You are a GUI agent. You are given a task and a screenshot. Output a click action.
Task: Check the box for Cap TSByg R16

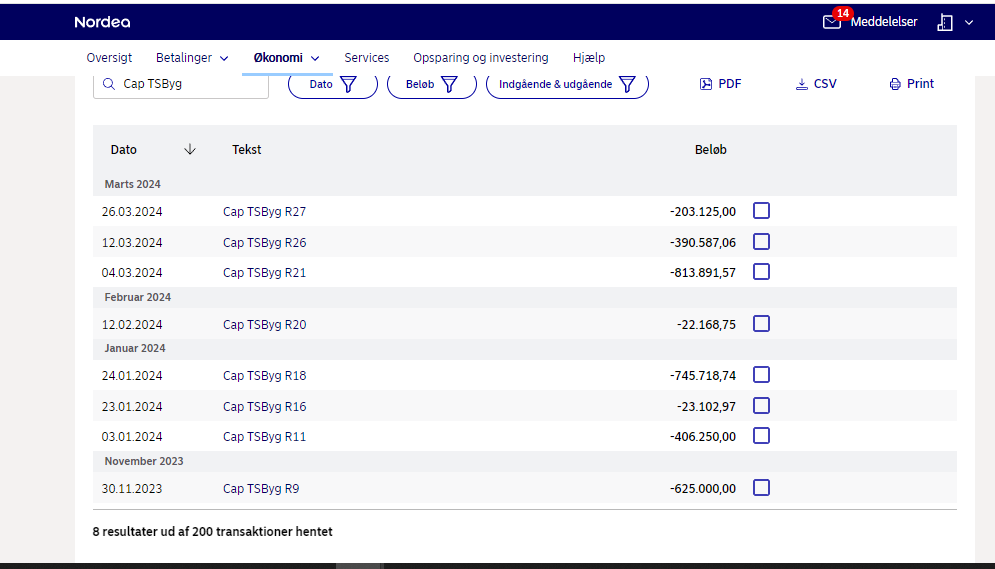click(x=761, y=405)
